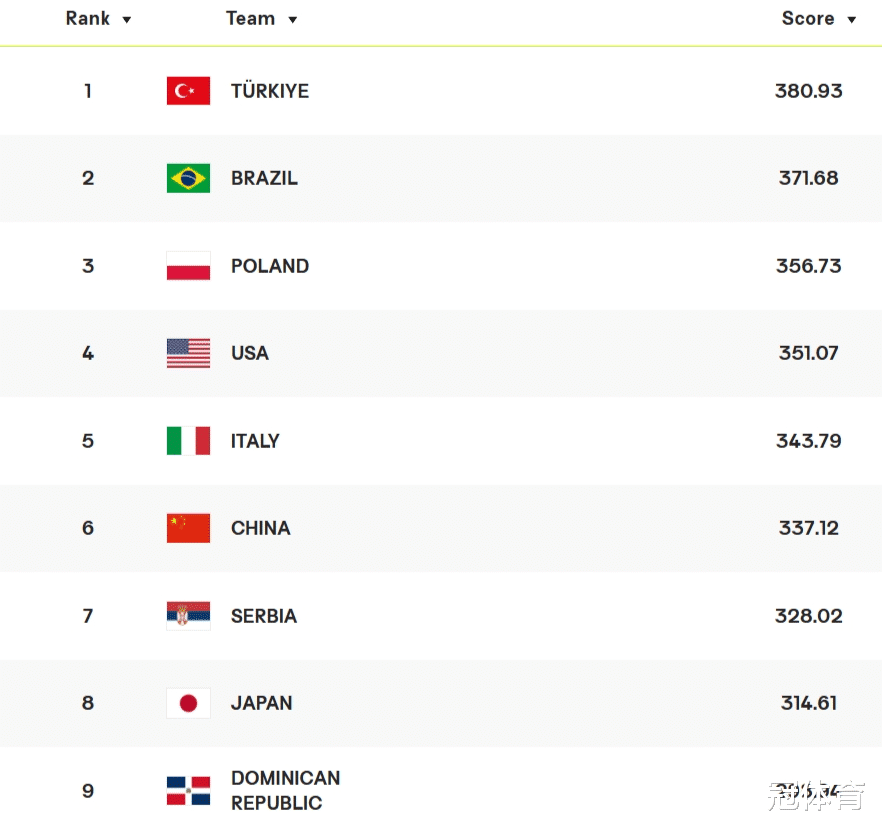Screen dimensions: 882x833
Task: Select the SERBIA team name
Action: coord(264,616)
